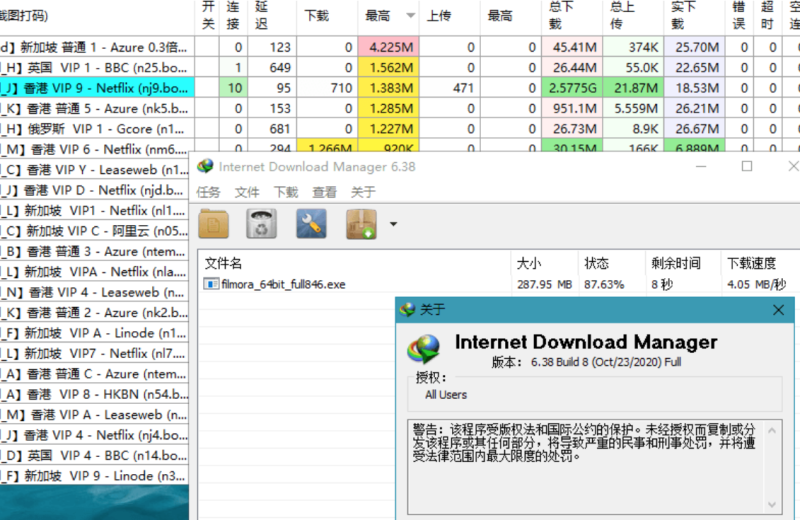Click the scroll down arrow in warning text box

coord(772,504)
